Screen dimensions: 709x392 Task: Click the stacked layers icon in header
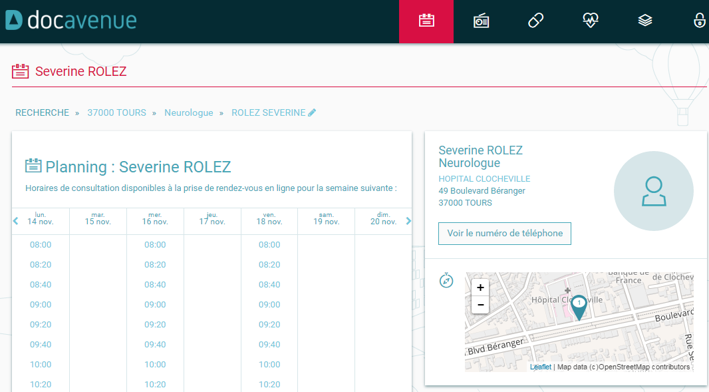(645, 20)
